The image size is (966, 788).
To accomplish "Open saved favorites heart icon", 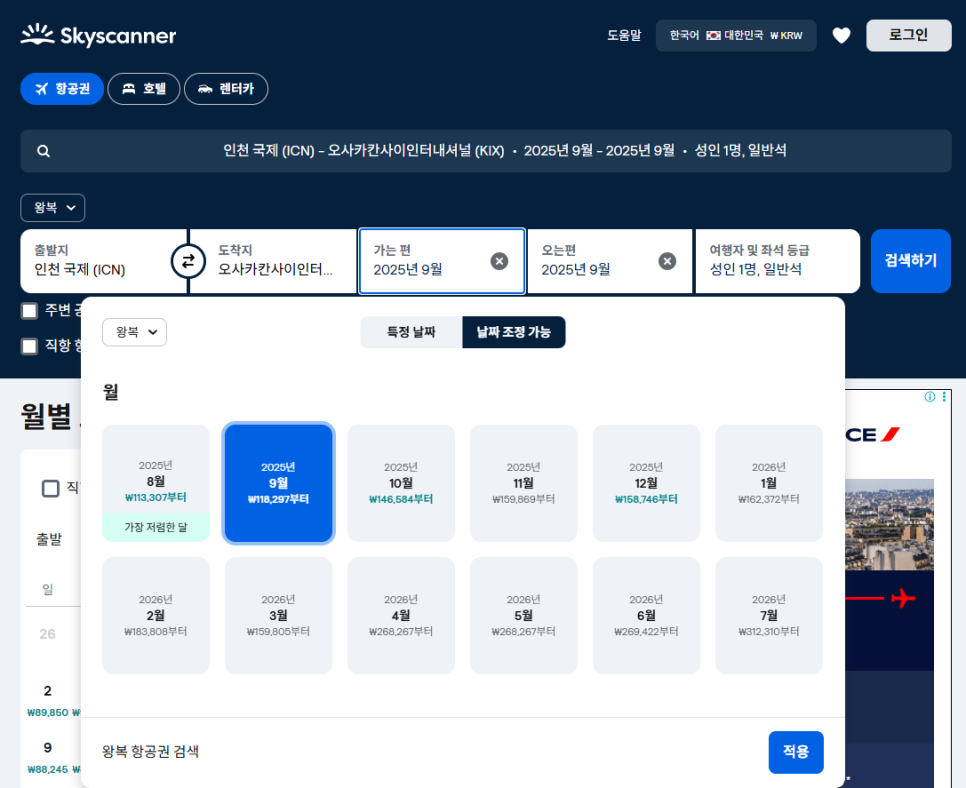I will [841, 36].
